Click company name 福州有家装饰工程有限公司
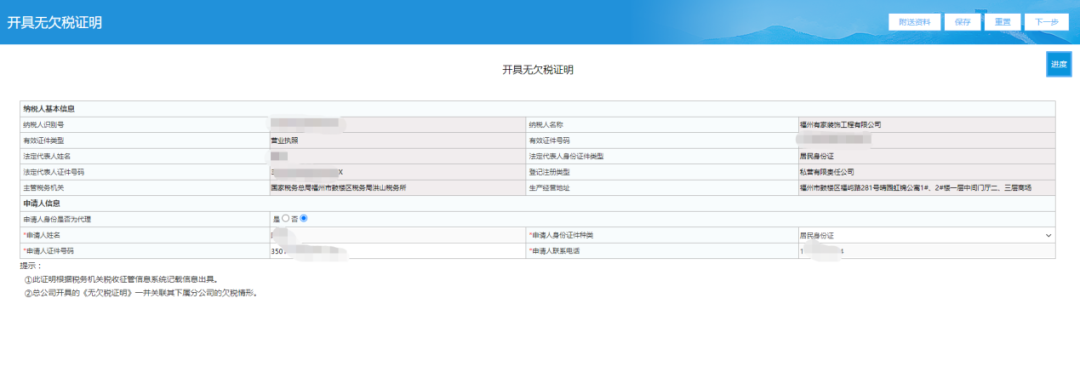 (x=840, y=125)
